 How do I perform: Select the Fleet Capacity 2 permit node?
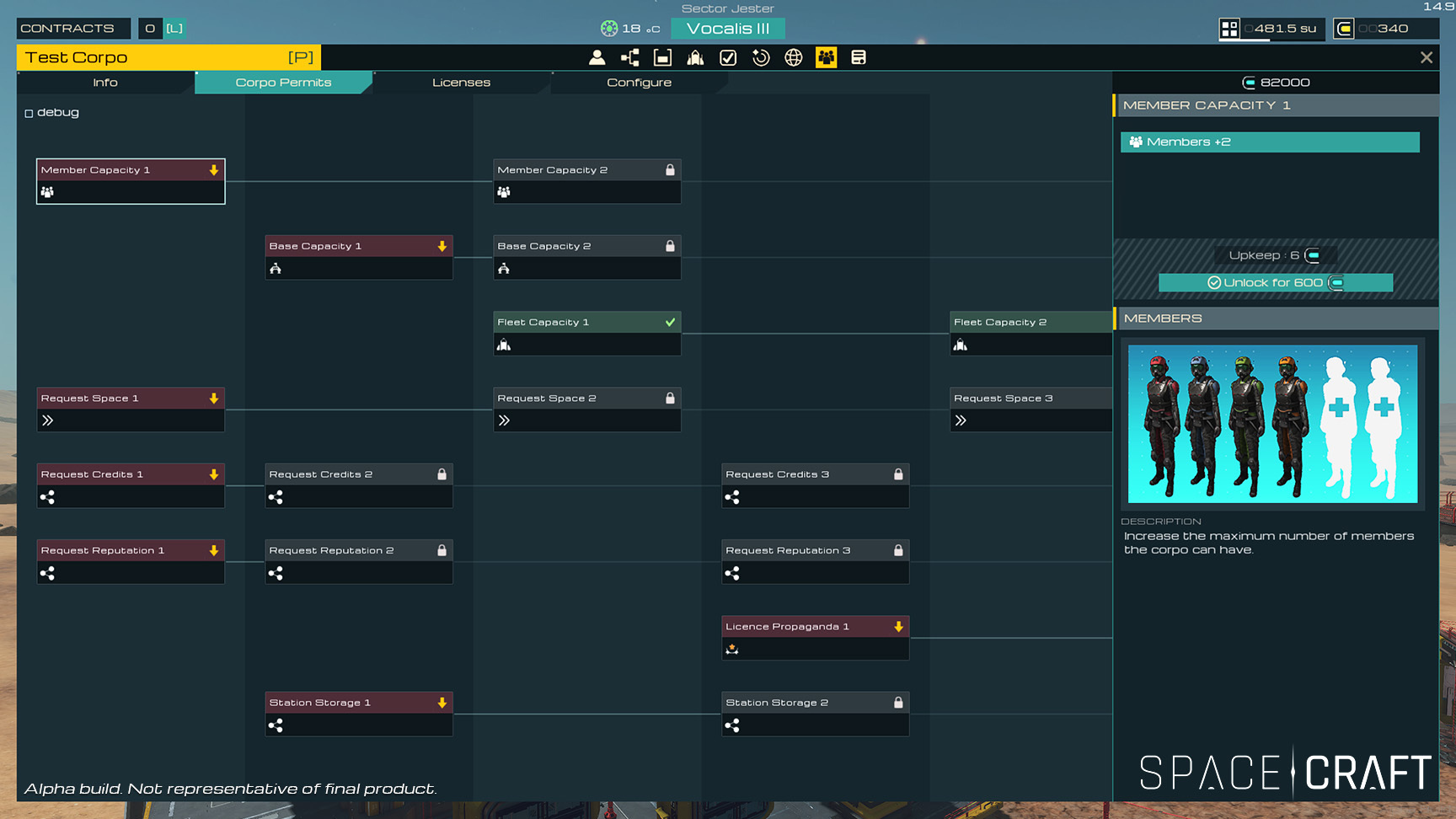point(1031,334)
